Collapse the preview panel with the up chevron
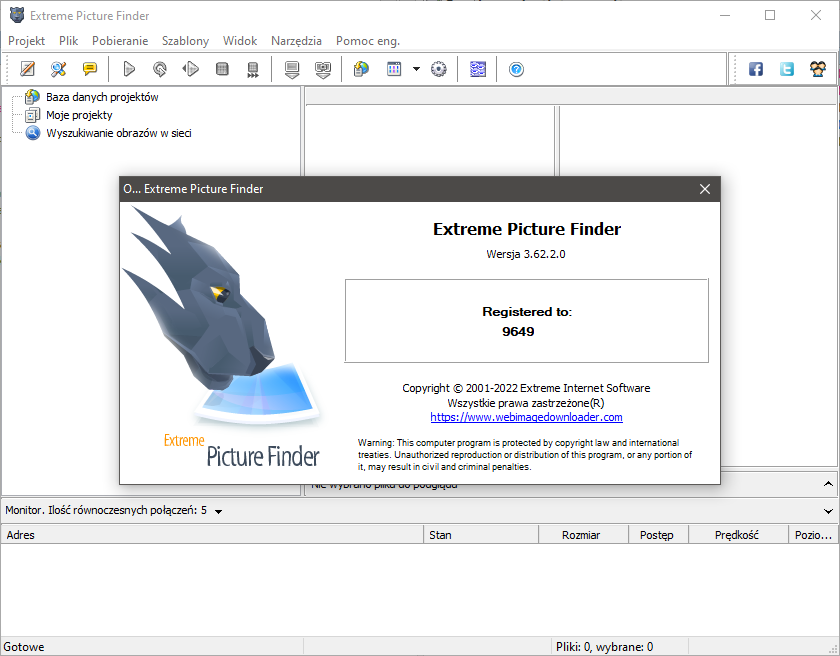 [x=828, y=484]
